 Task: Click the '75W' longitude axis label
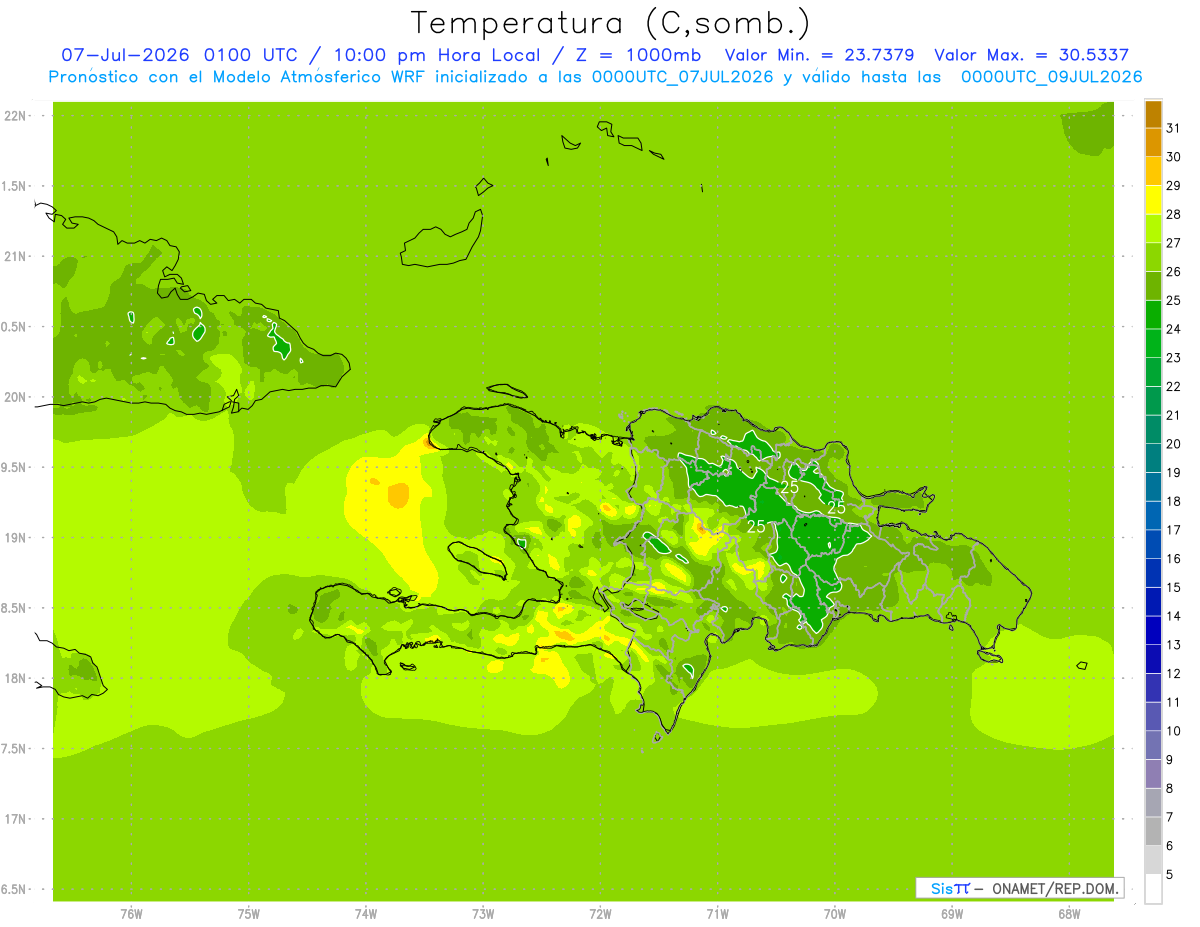pos(248,914)
